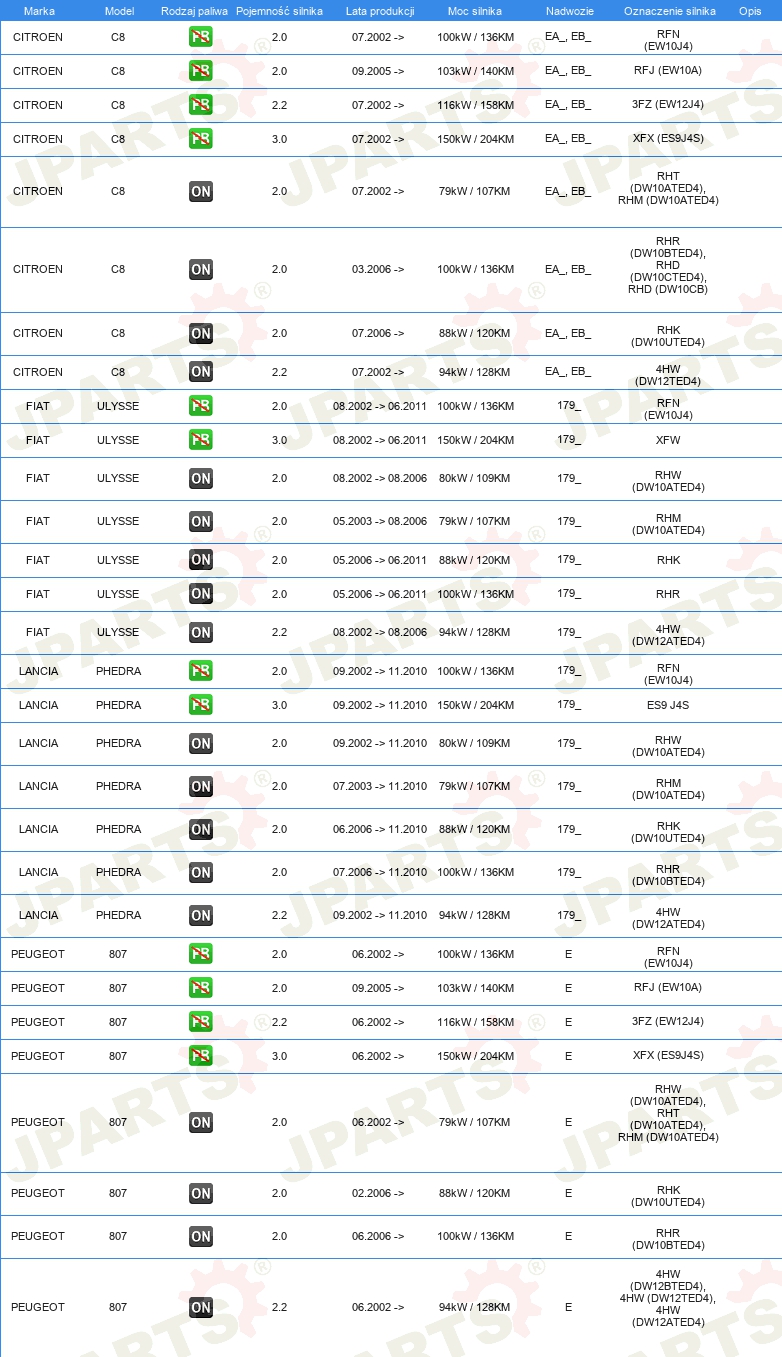Select the XFX (ES9J4S) cell in the Citroen row
The height and width of the screenshot is (1357, 782).
point(669,139)
